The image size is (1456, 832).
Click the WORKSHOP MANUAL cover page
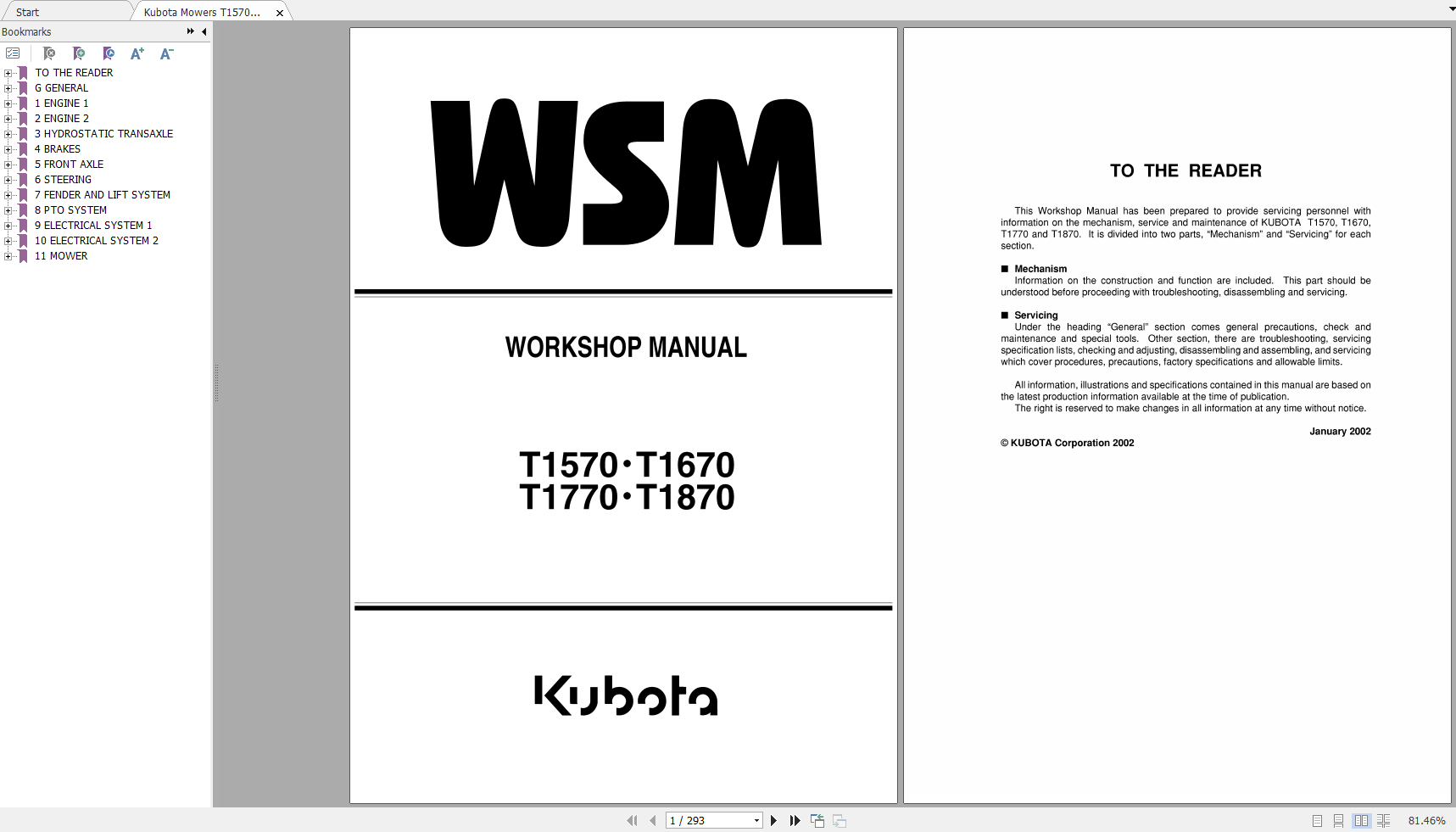coord(623,416)
